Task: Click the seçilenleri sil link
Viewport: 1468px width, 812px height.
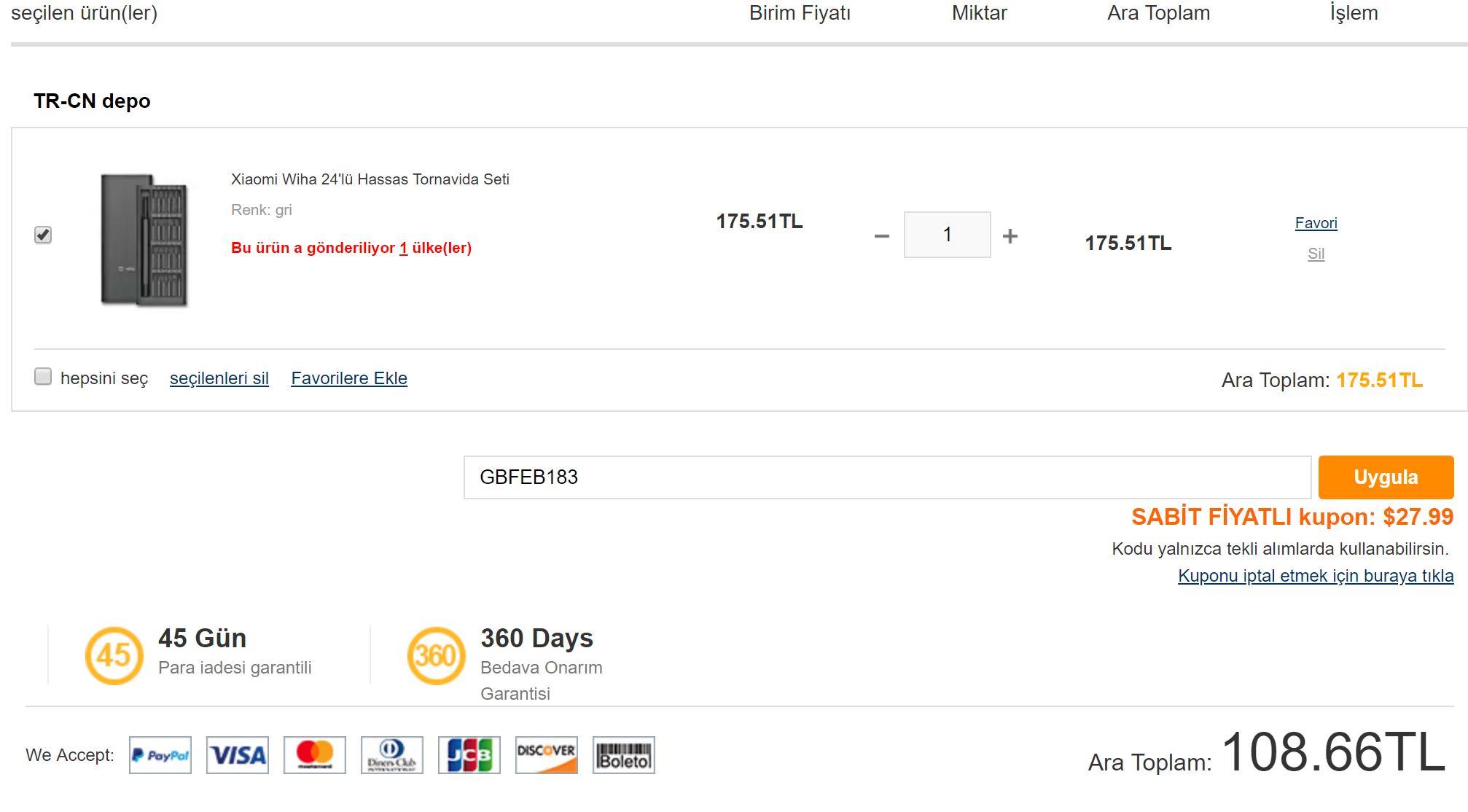Action: coord(219,378)
